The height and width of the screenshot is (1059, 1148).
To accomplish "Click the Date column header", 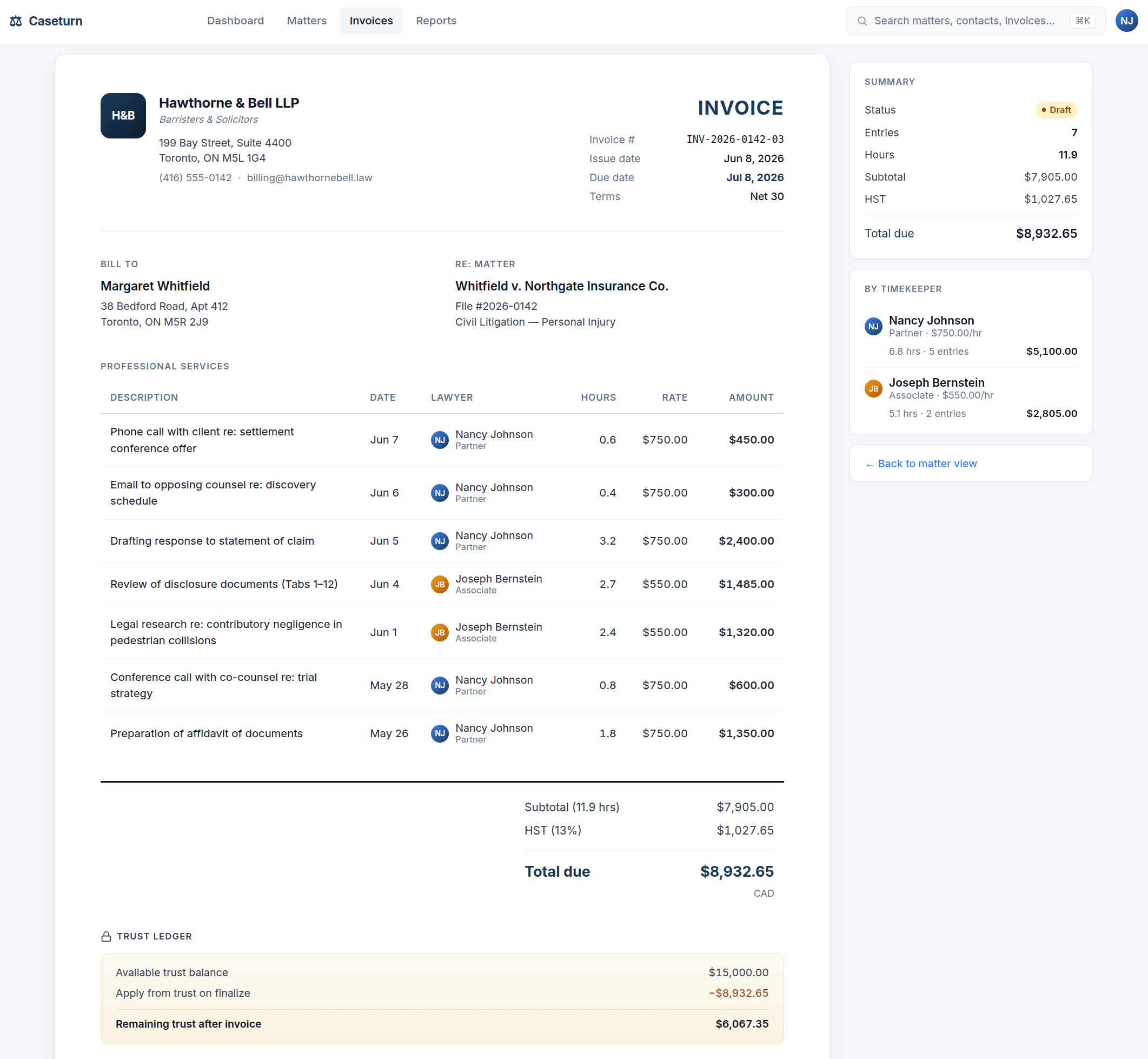I will point(383,398).
